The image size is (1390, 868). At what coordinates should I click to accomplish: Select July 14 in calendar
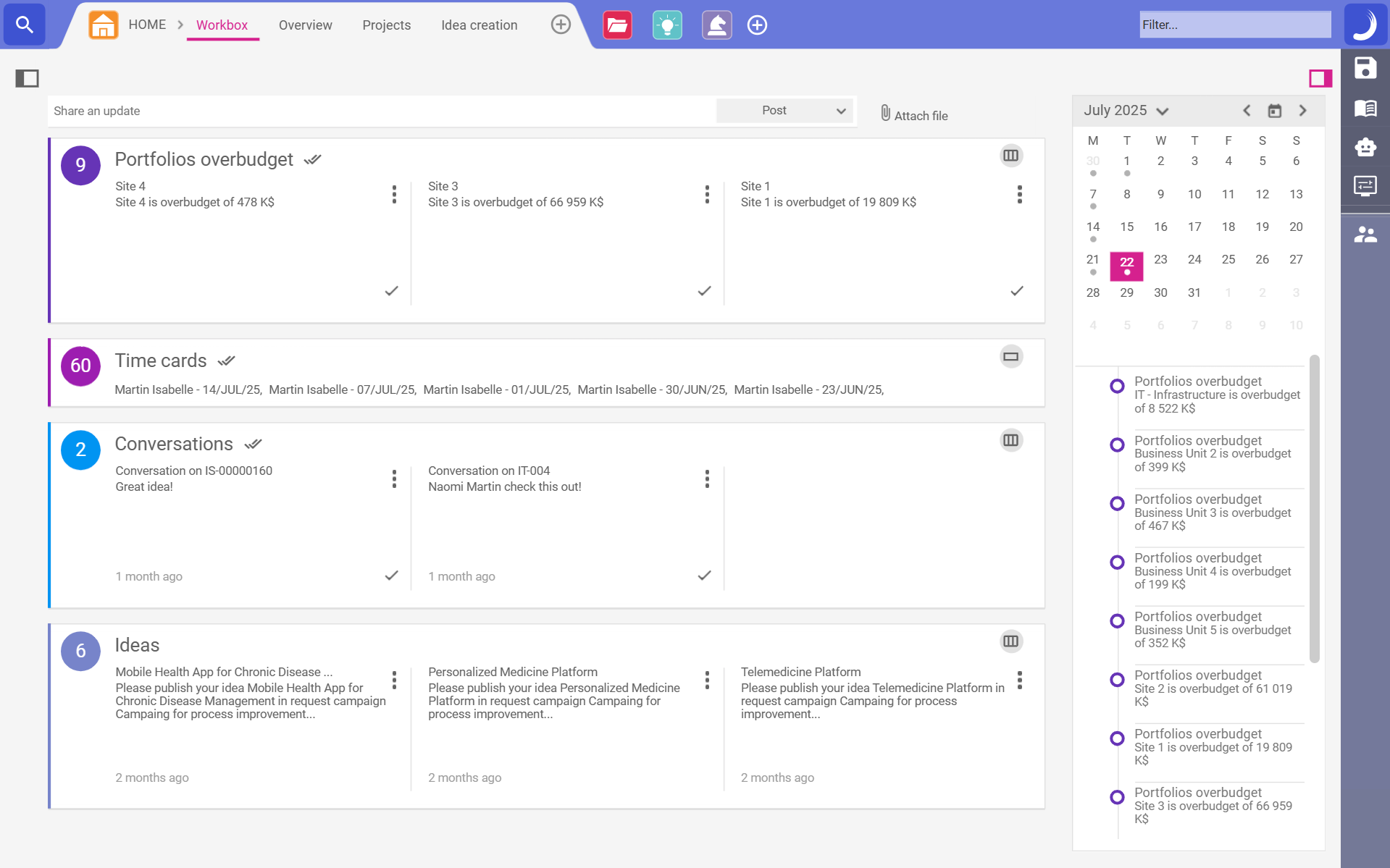(1093, 227)
